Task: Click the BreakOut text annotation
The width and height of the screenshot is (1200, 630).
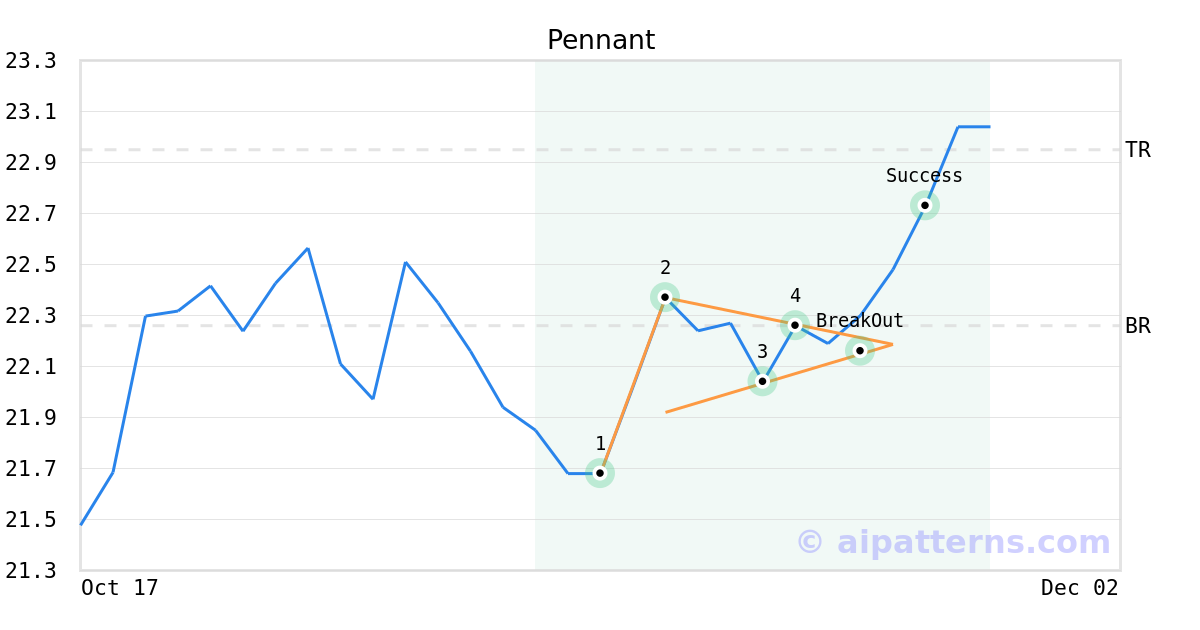Action: tap(860, 321)
